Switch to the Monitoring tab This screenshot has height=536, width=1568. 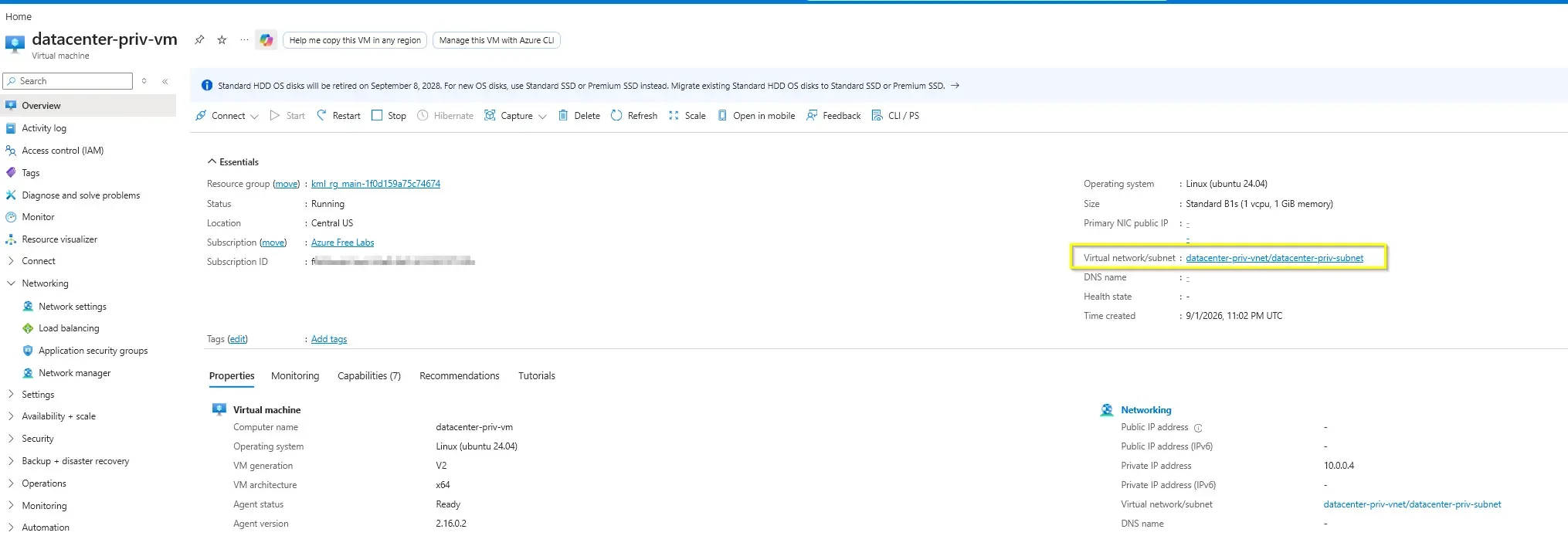[295, 376]
